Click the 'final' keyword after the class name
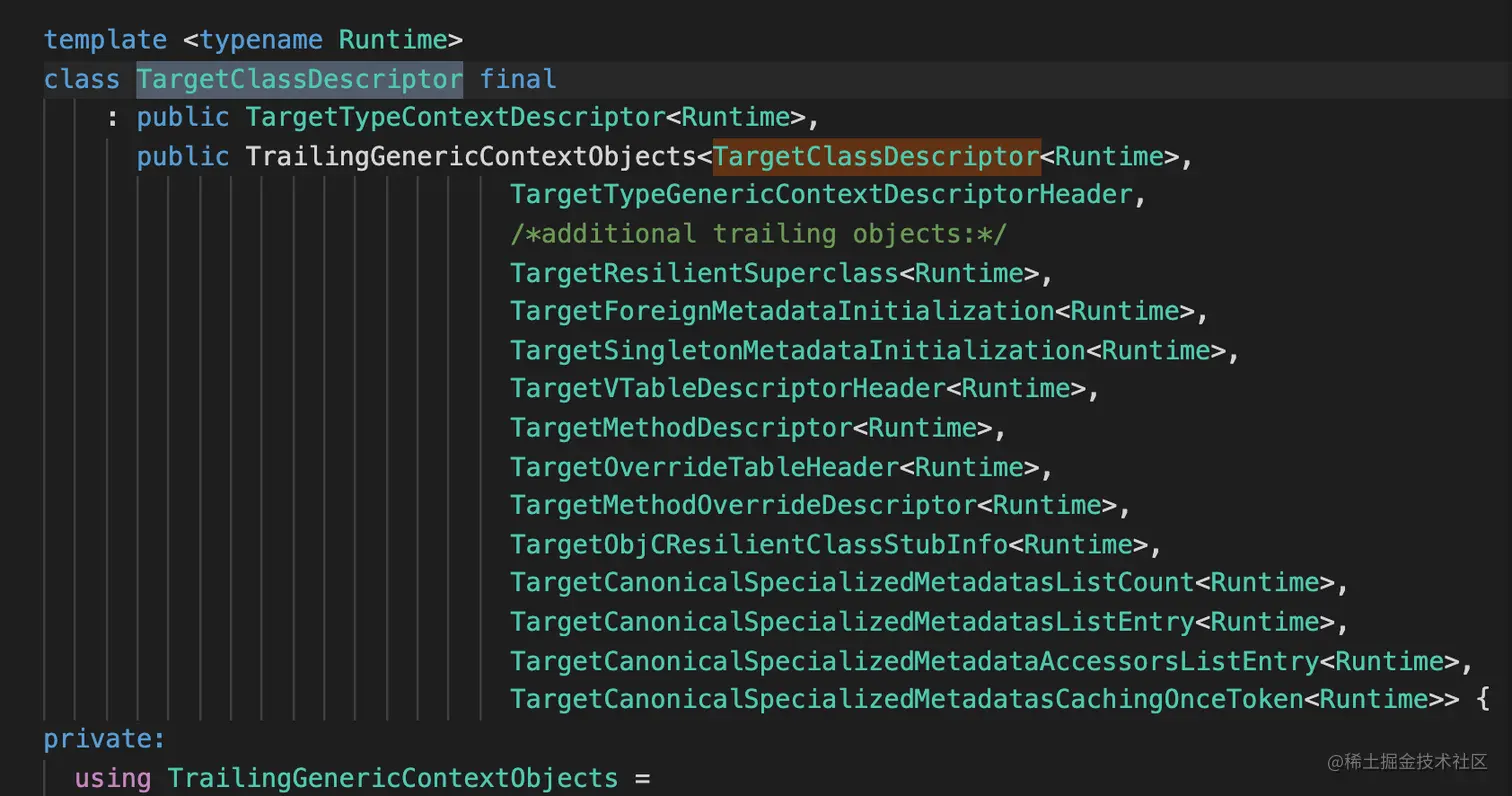The width and height of the screenshot is (1512, 796). tap(518, 78)
